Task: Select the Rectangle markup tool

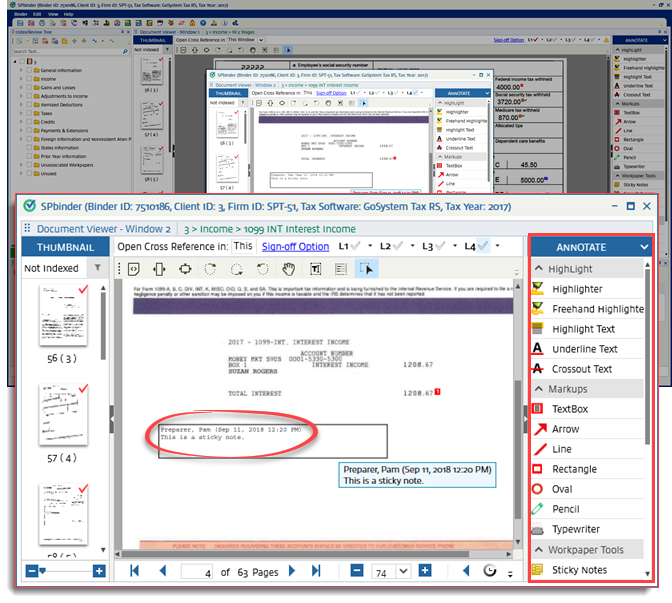Action: (x=574, y=469)
